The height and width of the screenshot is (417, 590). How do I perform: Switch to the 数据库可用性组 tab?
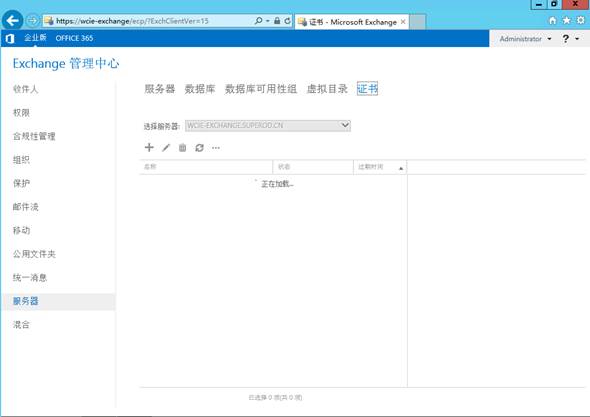(x=261, y=89)
